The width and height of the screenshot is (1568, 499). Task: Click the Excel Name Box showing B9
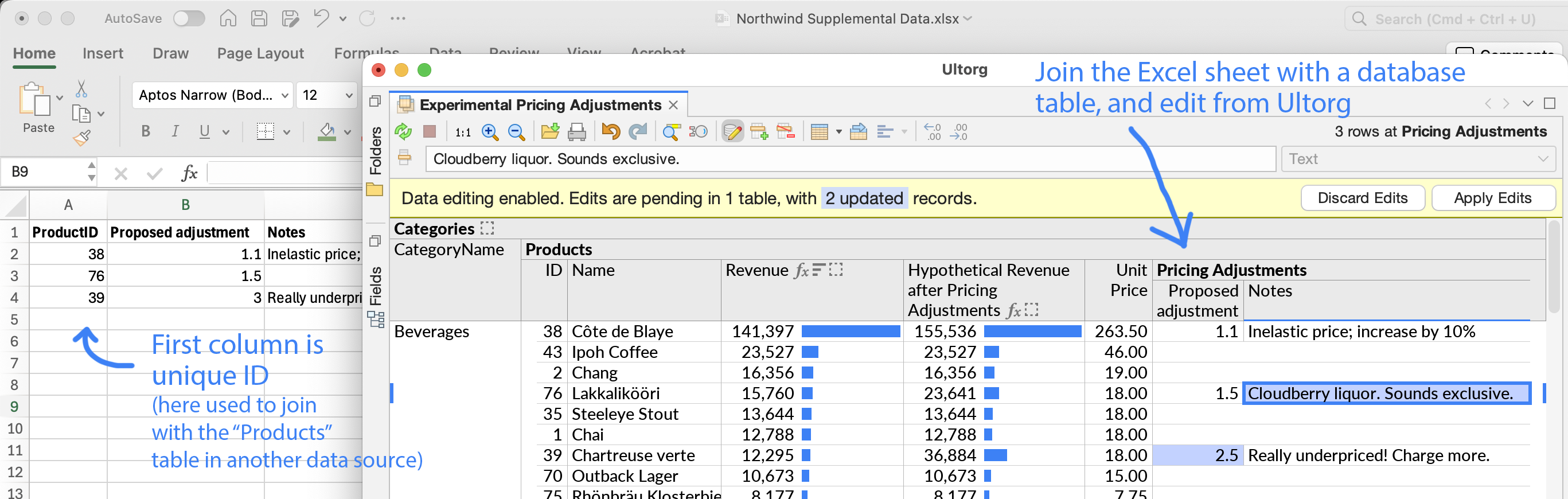tap(49, 172)
